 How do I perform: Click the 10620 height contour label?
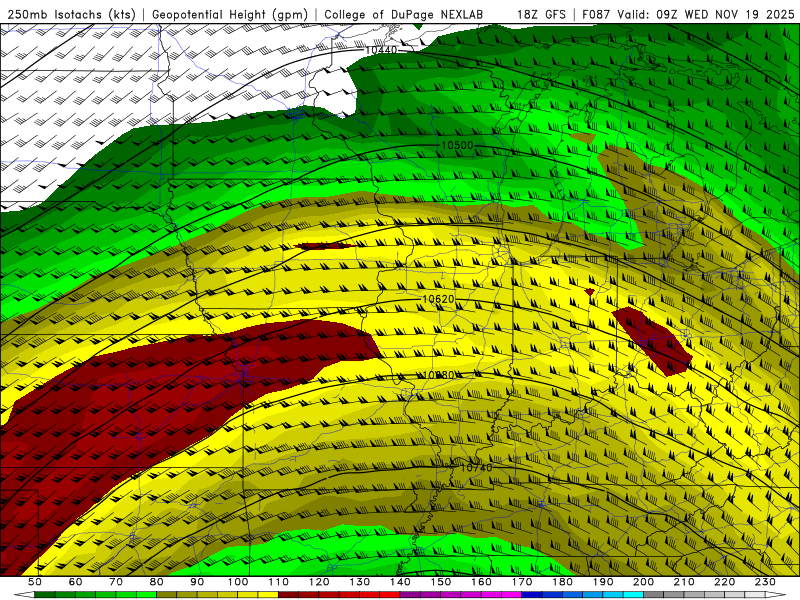(x=438, y=299)
